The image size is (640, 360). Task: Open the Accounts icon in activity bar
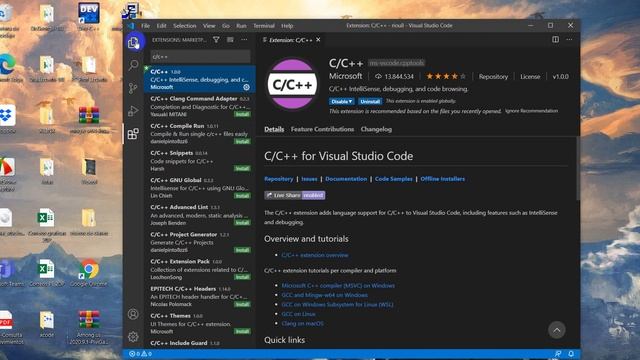(133, 314)
